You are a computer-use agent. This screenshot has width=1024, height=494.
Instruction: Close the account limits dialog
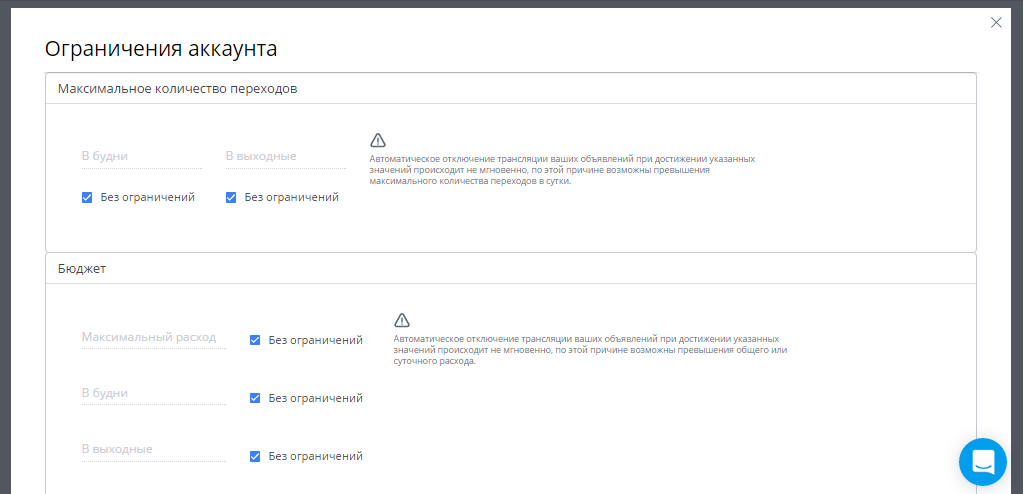click(996, 22)
